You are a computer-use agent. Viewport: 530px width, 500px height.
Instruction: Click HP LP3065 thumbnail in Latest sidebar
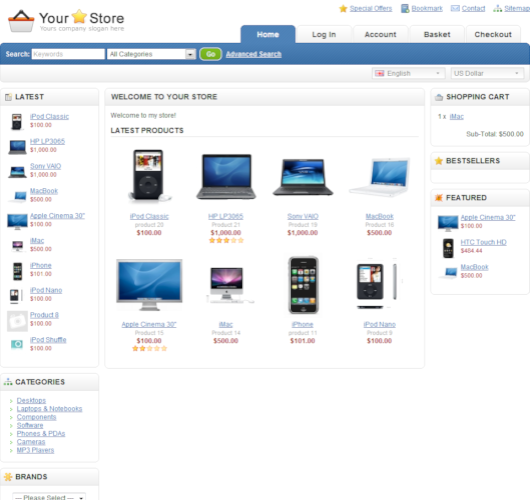click(17, 147)
